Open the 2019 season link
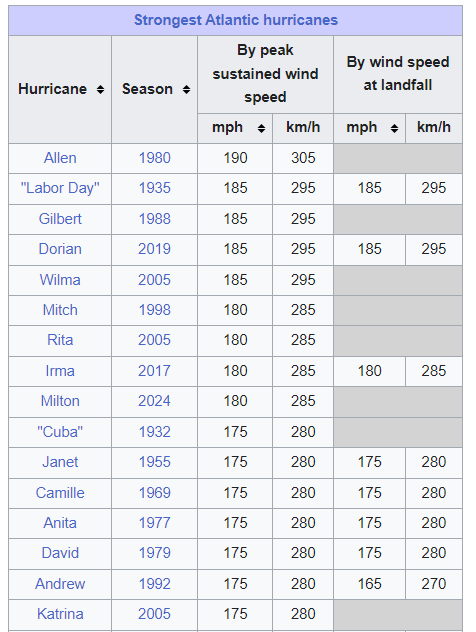The image size is (476, 632). (x=154, y=249)
